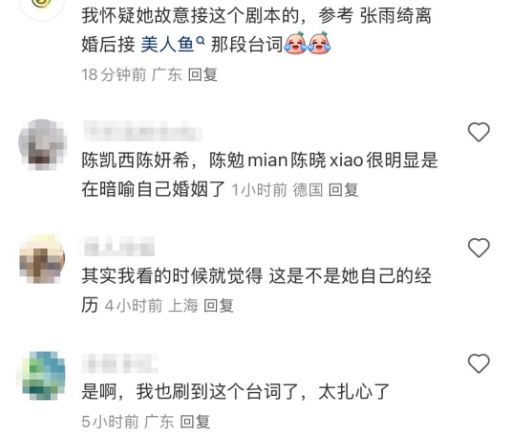Reply to the 5小时前 广东 comment

195,421
